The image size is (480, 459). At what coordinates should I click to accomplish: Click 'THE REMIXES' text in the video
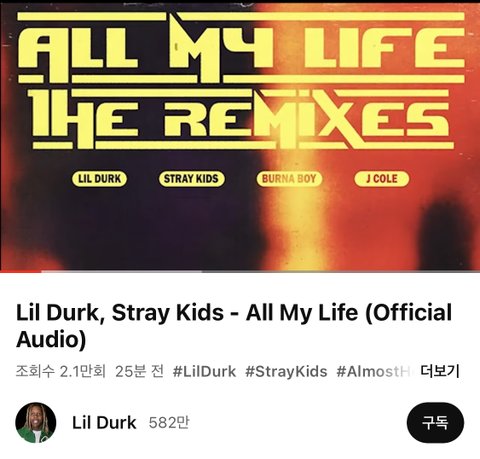(241, 119)
